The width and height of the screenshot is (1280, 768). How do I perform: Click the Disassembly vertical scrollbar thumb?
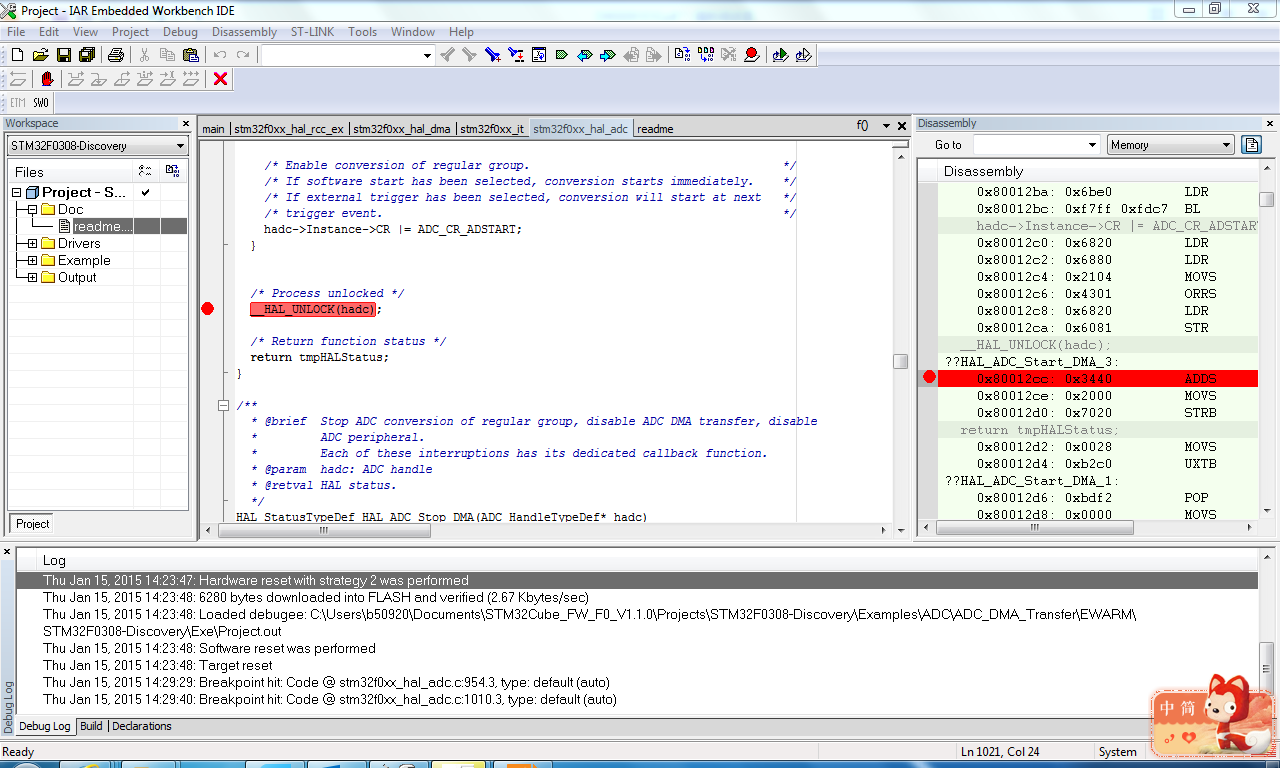point(1267,199)
